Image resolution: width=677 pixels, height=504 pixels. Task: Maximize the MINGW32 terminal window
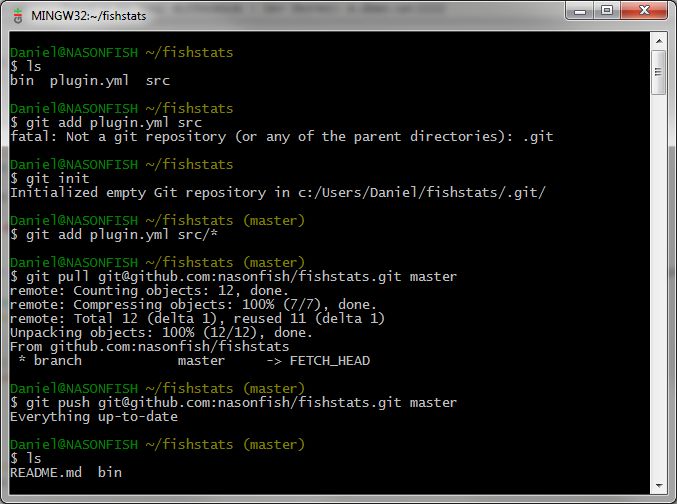(x=607, y=11)
